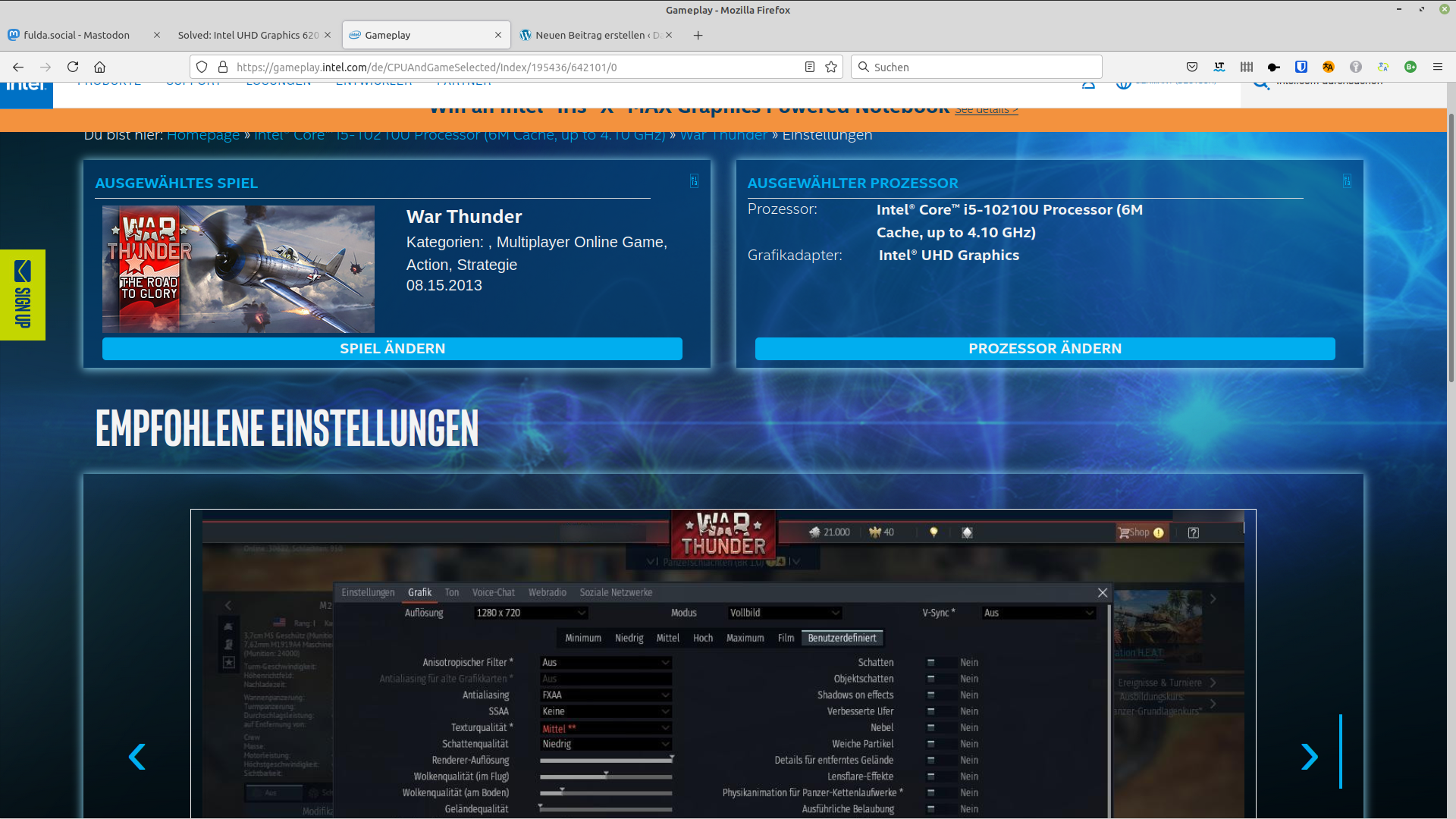Click the small icon in Ausgewähltes Spiel panel corner

coord(694,181)
